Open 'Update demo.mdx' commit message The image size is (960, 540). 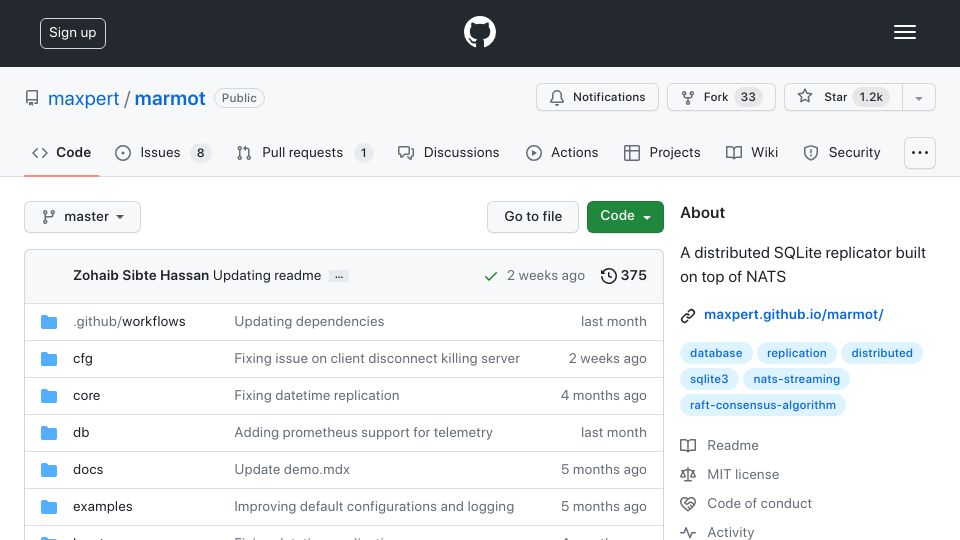click(292, 470)
